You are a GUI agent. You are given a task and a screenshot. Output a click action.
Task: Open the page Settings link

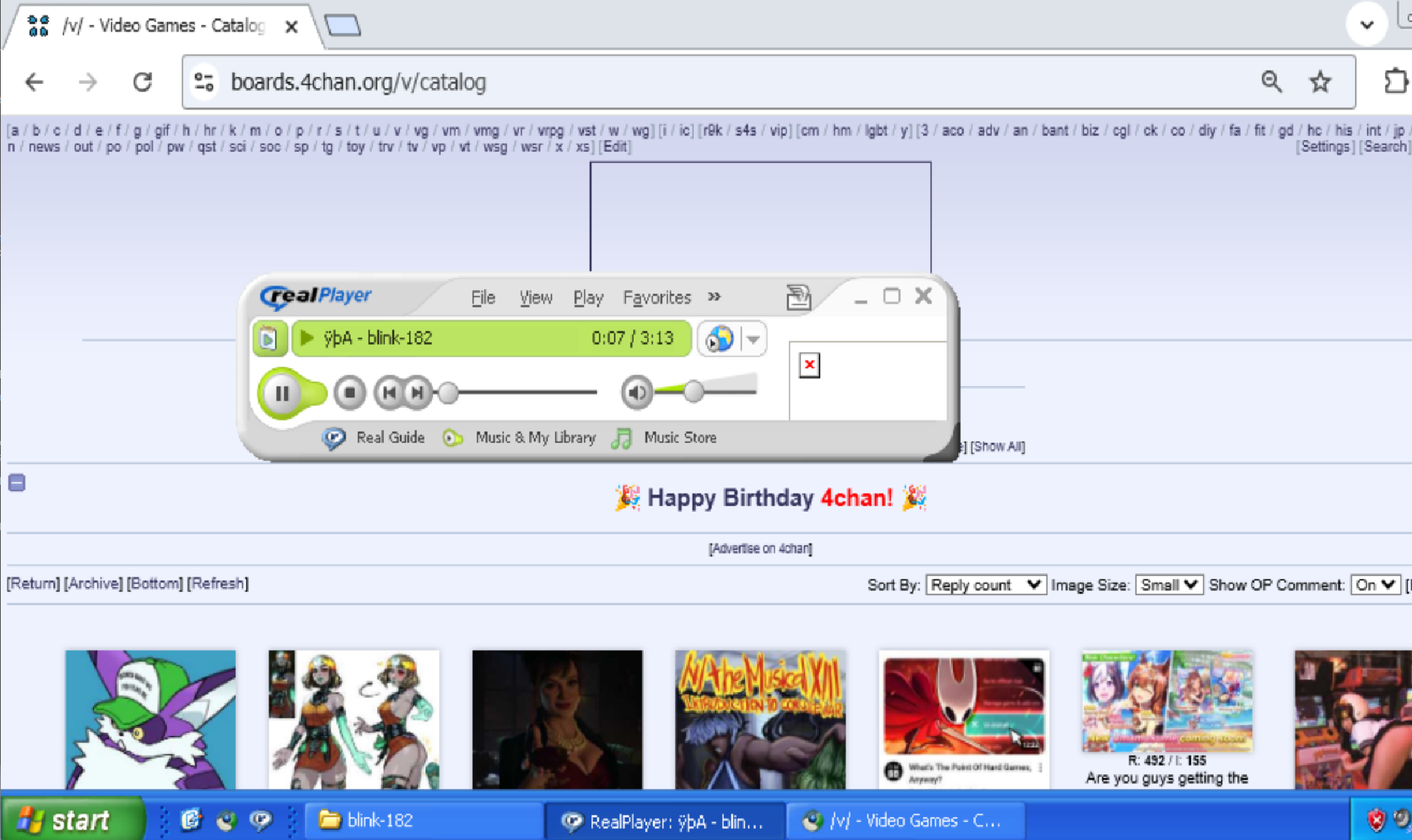point(1325,147)
